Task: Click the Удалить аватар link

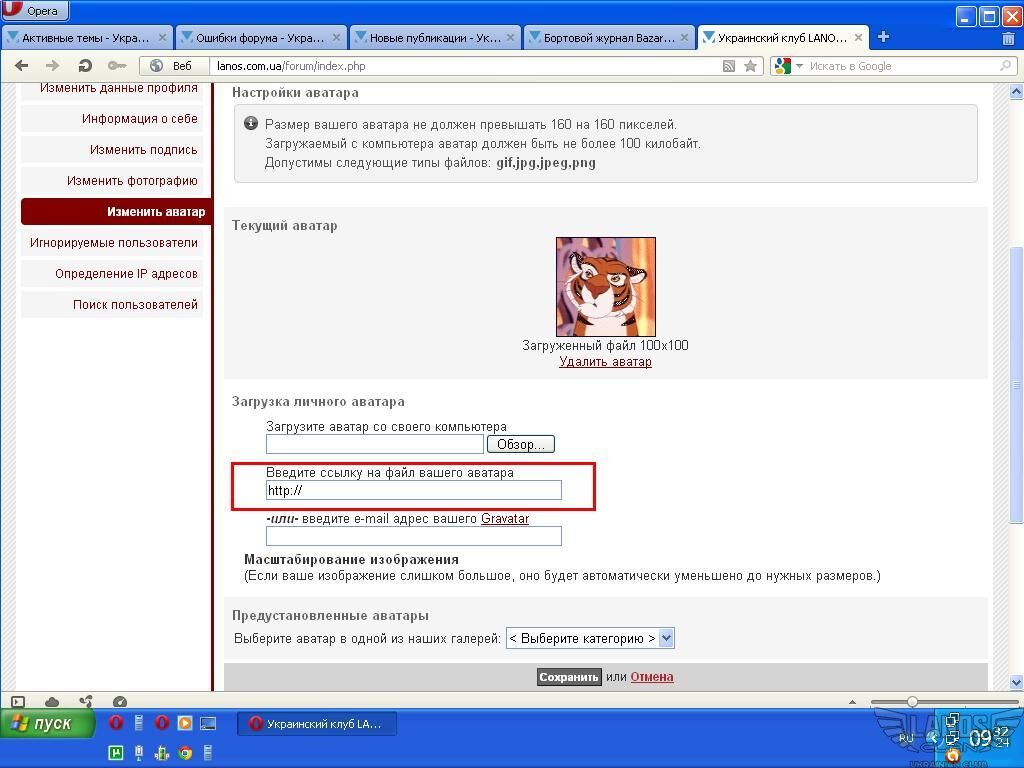Action: [605, 362]
